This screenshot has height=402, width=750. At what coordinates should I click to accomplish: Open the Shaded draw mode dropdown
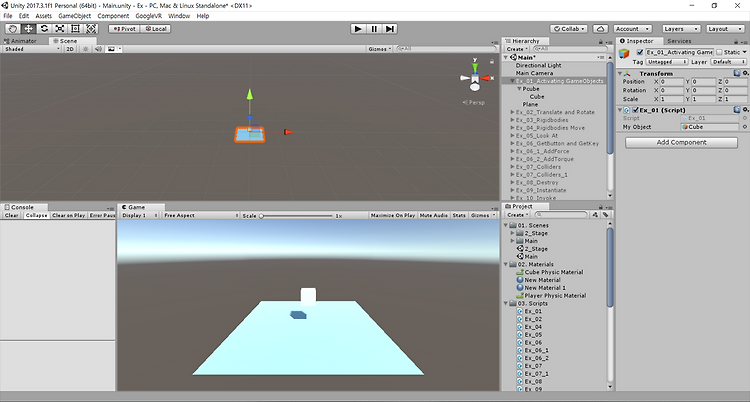point(32,49)
